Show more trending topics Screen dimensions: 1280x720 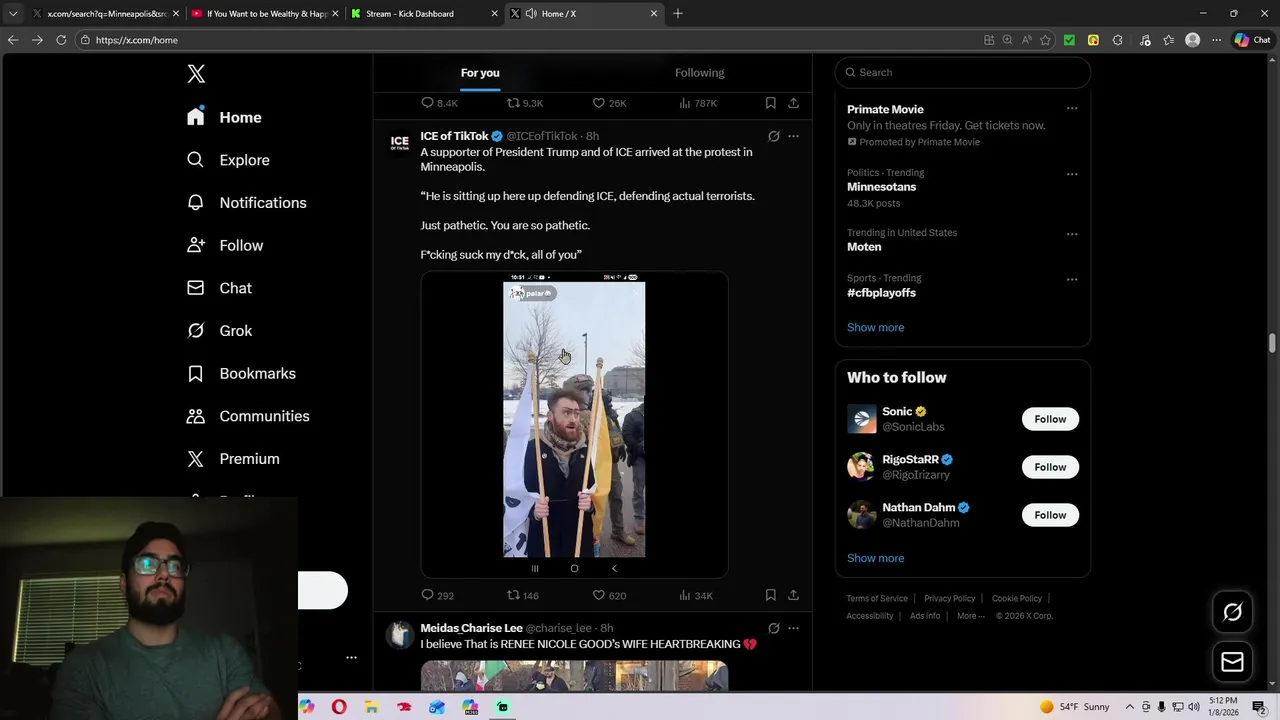(875, 327)
